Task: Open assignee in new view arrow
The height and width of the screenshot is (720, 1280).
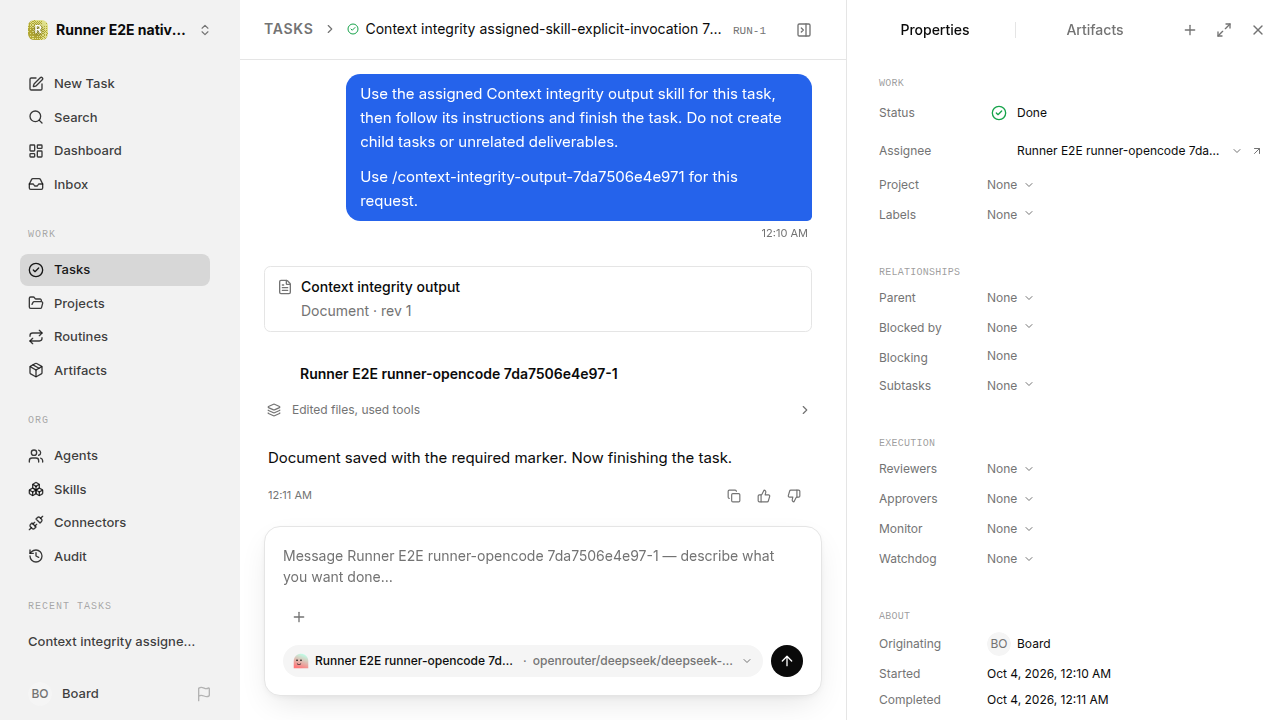Action: click(x=1257, y=151)
